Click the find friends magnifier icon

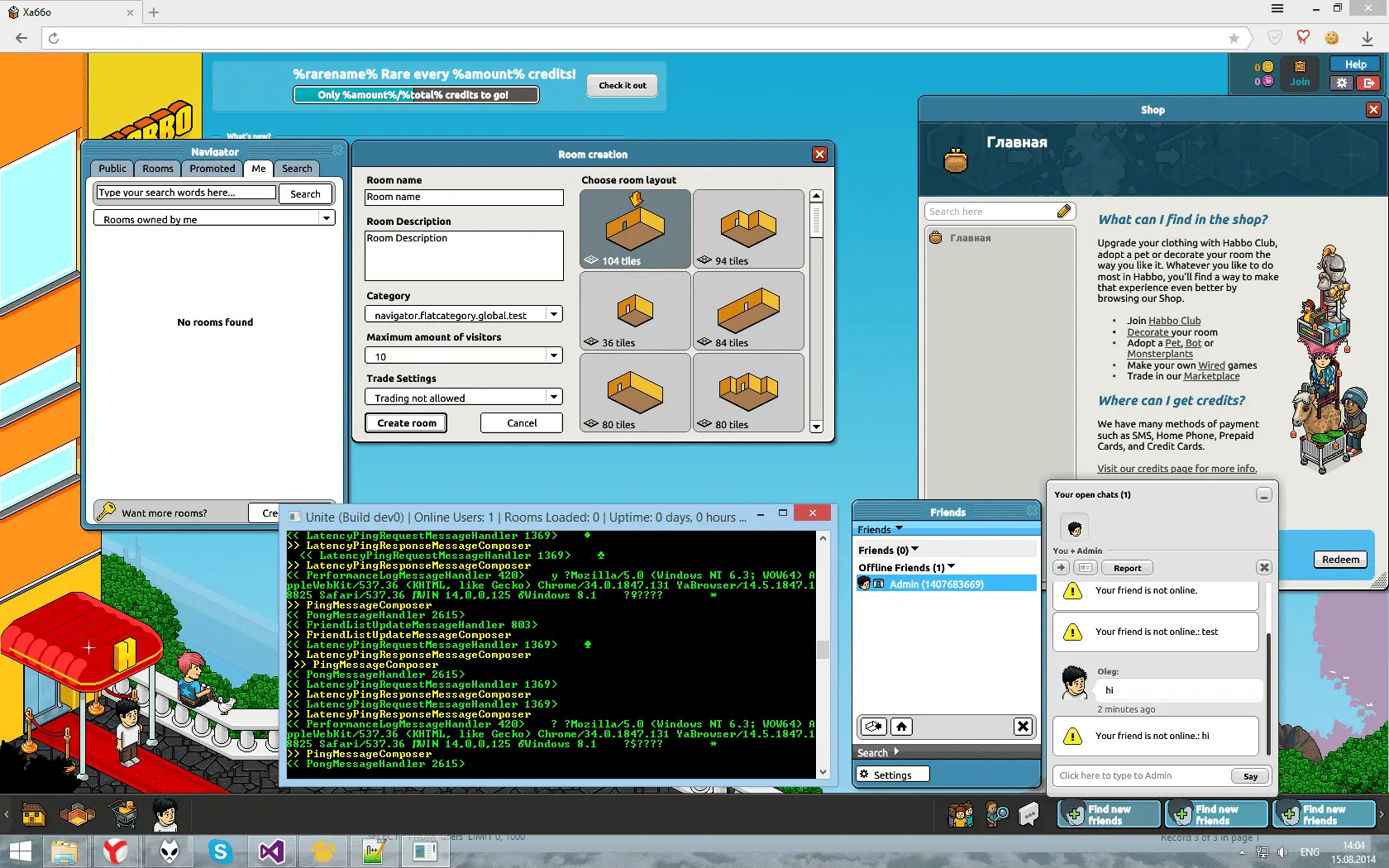997,815
